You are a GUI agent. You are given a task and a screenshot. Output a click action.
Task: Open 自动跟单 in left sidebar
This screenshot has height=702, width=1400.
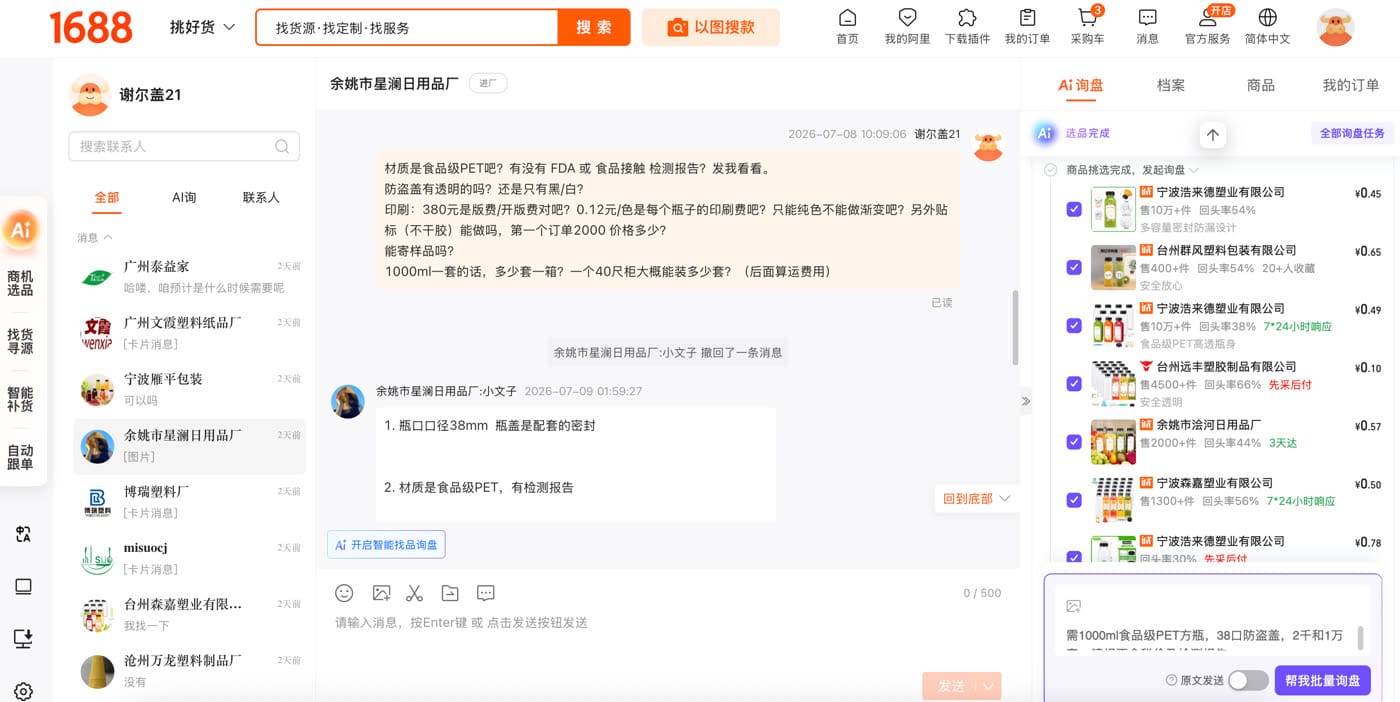[x=20, y=457]
